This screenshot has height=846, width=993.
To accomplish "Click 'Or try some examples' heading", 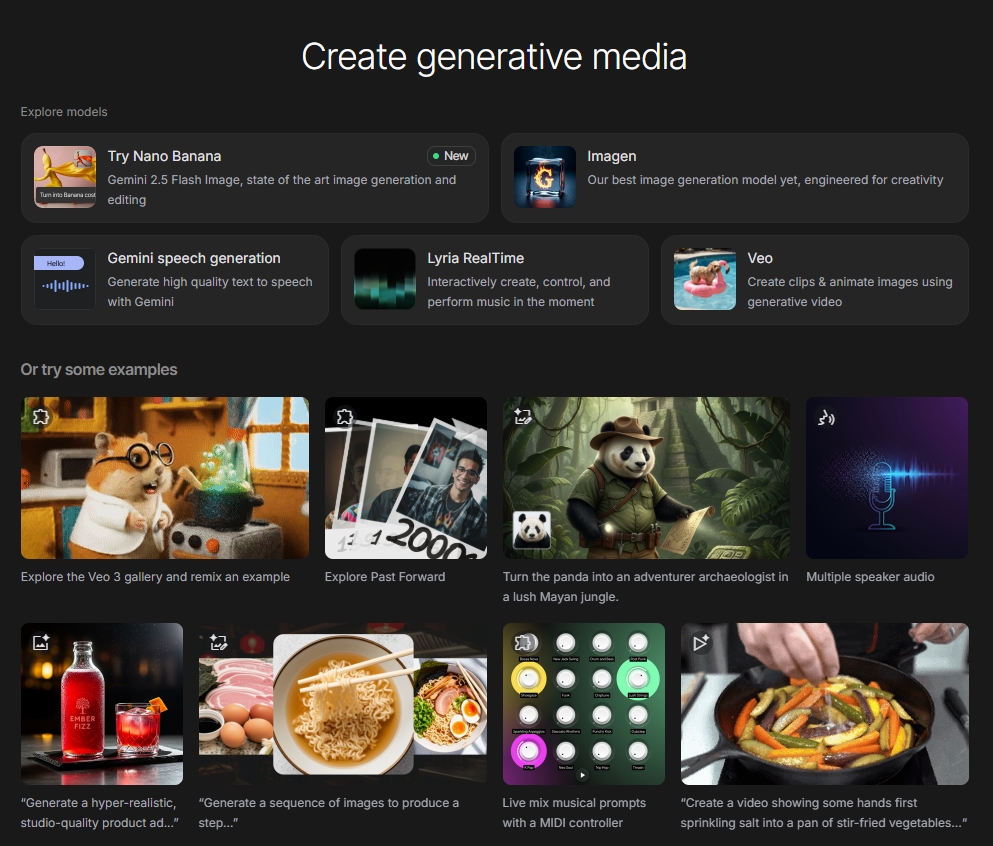I will coord(99,370).
